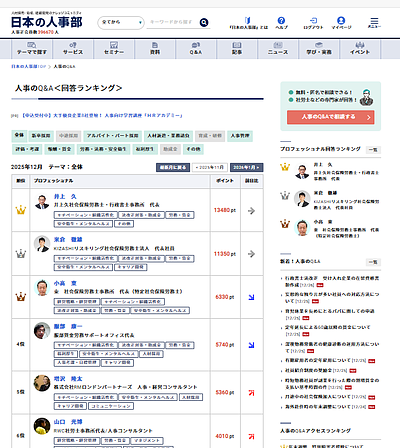400x448 pixels.
Task: Select the 報酬・賃金 category filter
Action: pyautogui.click(x=60, y=149)
